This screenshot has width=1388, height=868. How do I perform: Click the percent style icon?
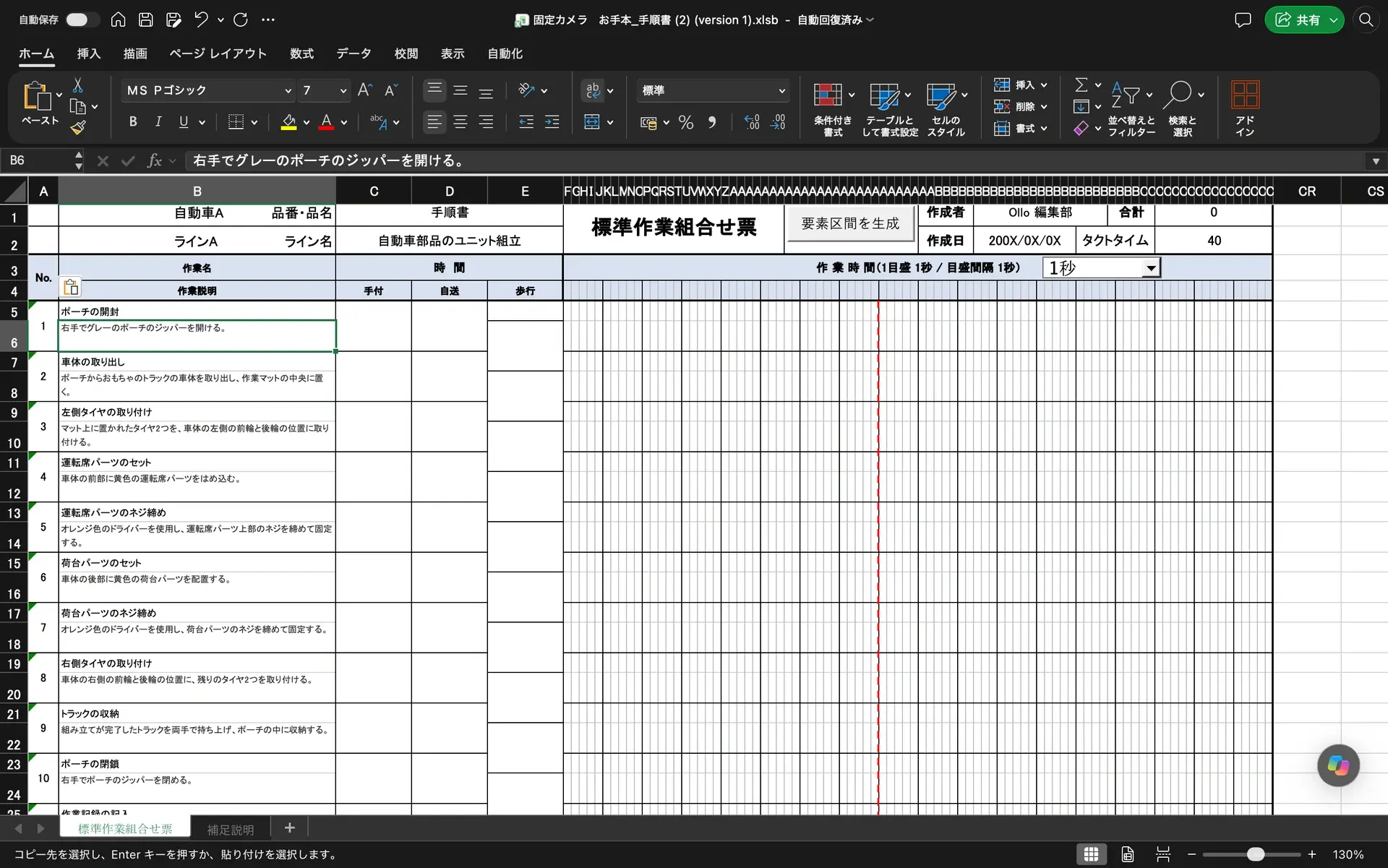(686, 122)
